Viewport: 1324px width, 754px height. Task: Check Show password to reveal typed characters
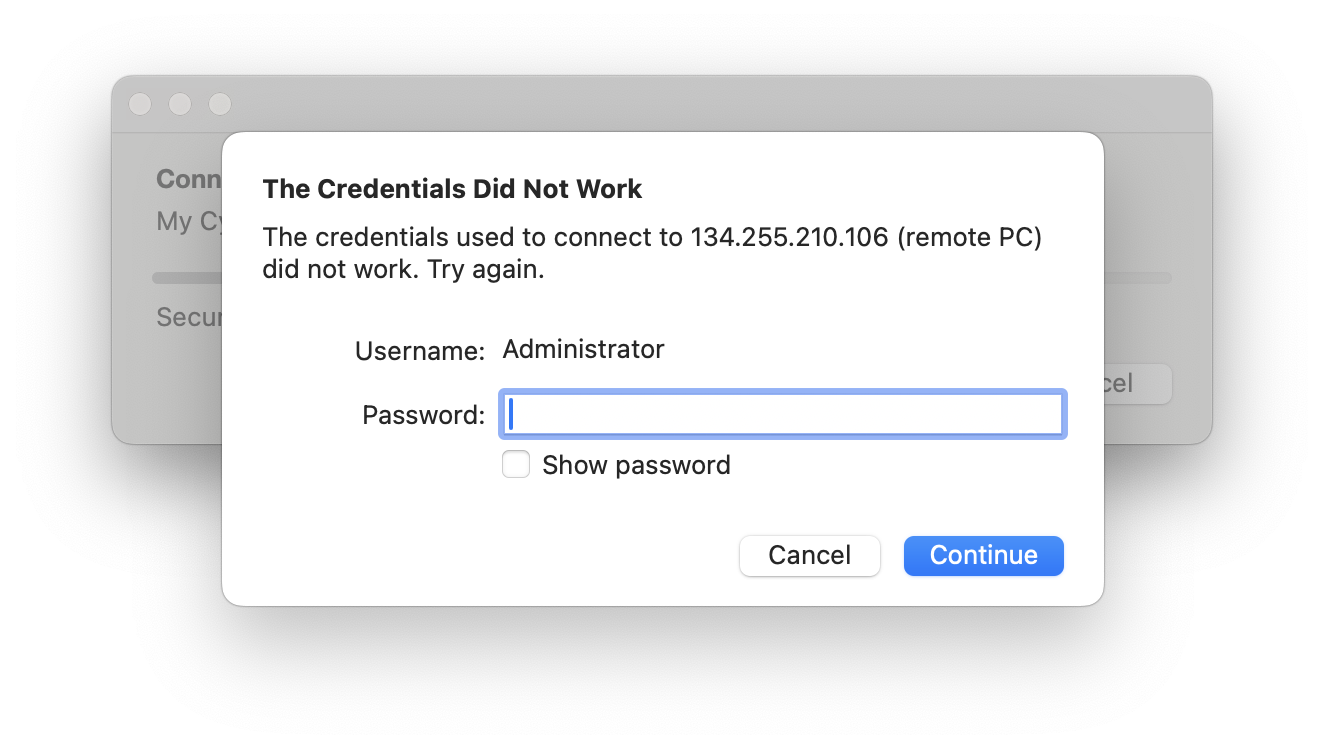pos(516,464)
